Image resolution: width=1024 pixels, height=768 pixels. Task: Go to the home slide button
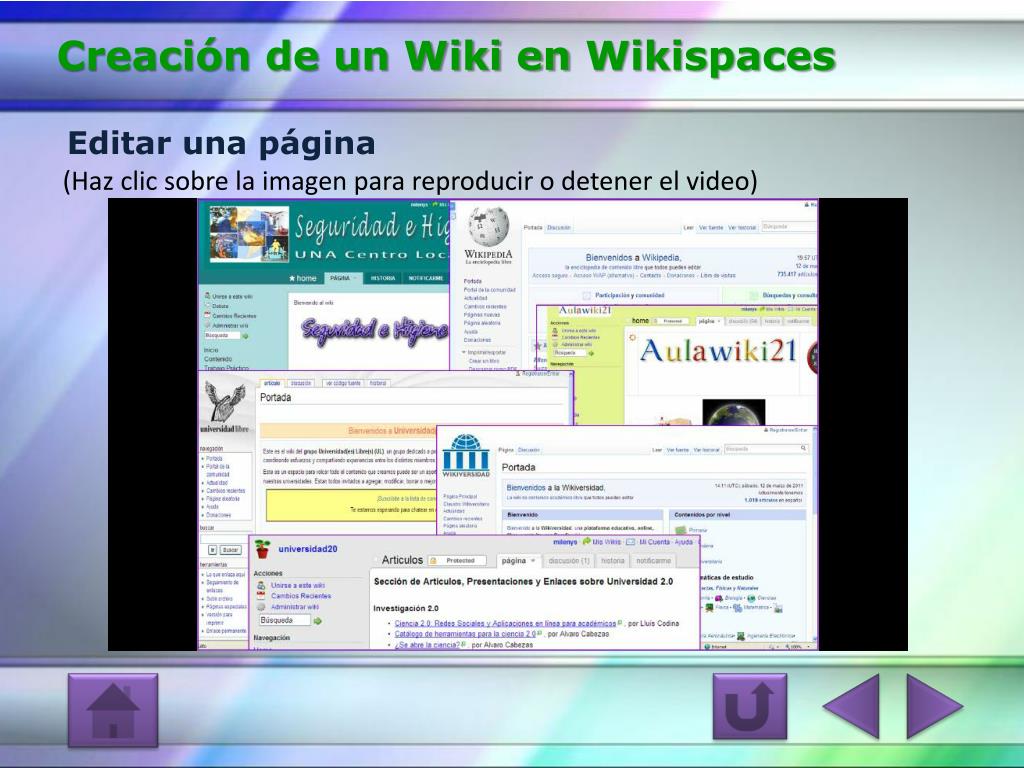point(113,710)
